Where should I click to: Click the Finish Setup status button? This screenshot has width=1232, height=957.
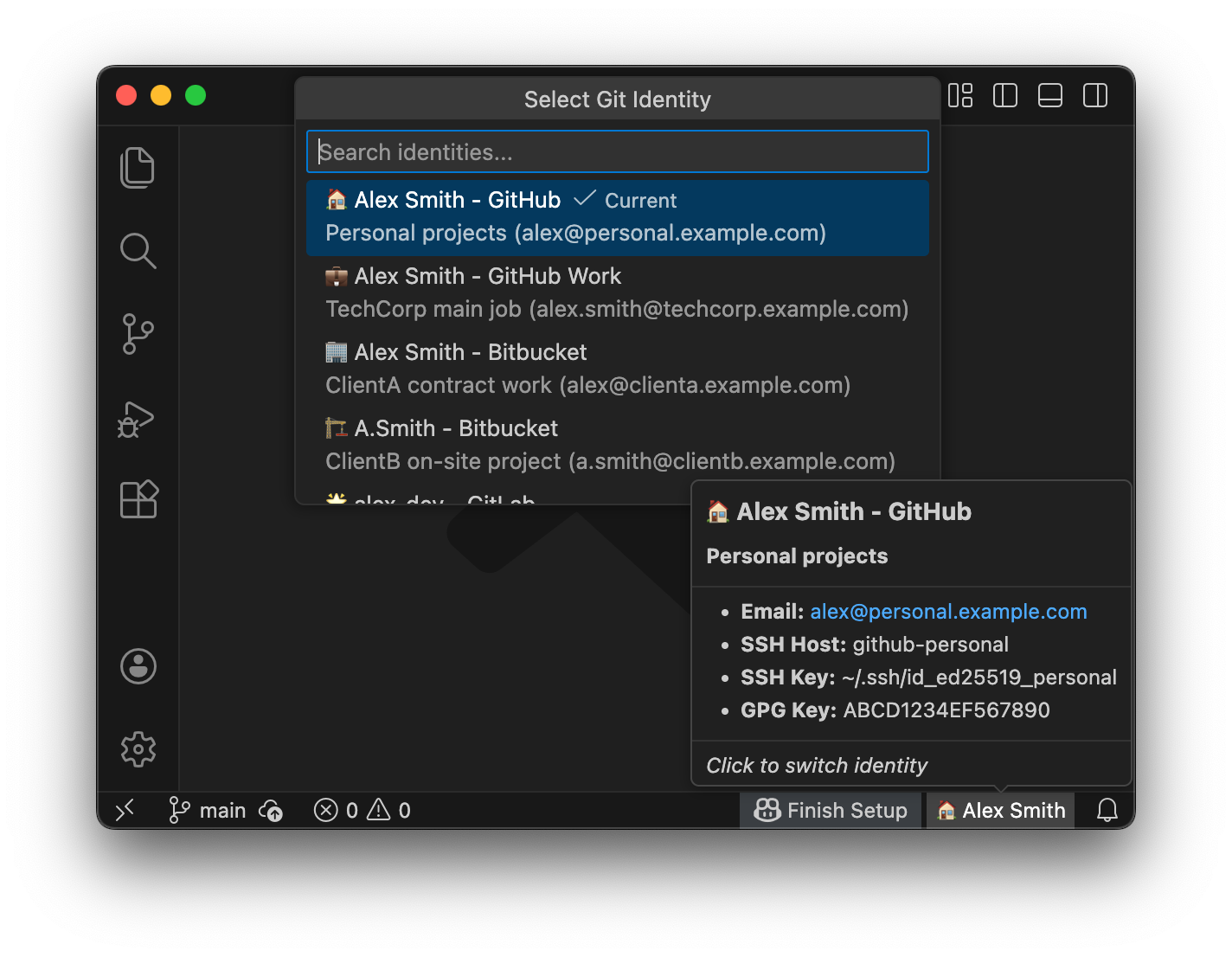coord(831,811)
